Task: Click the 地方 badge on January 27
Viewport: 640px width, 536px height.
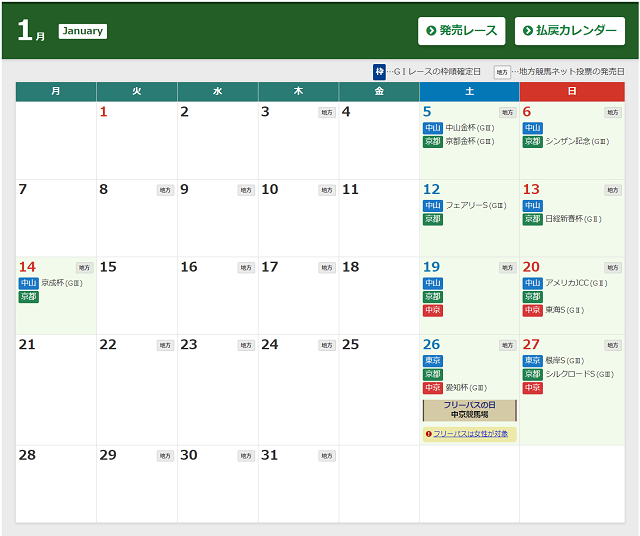Action: pyautogui.click(x=613, y=345)
